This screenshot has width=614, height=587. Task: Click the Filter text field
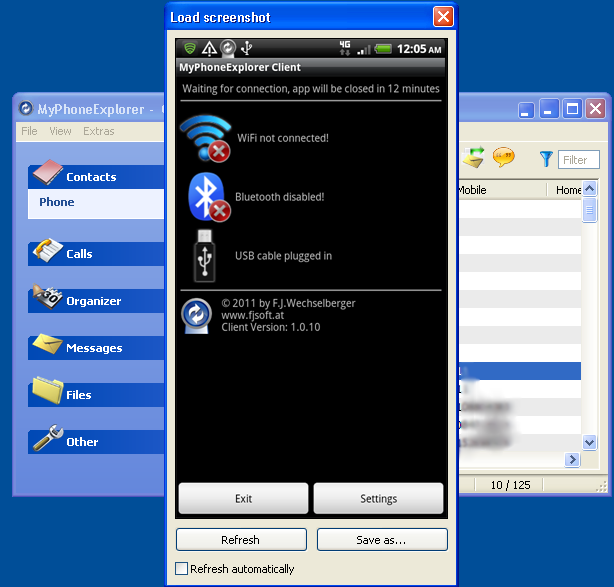pos(579,160)
